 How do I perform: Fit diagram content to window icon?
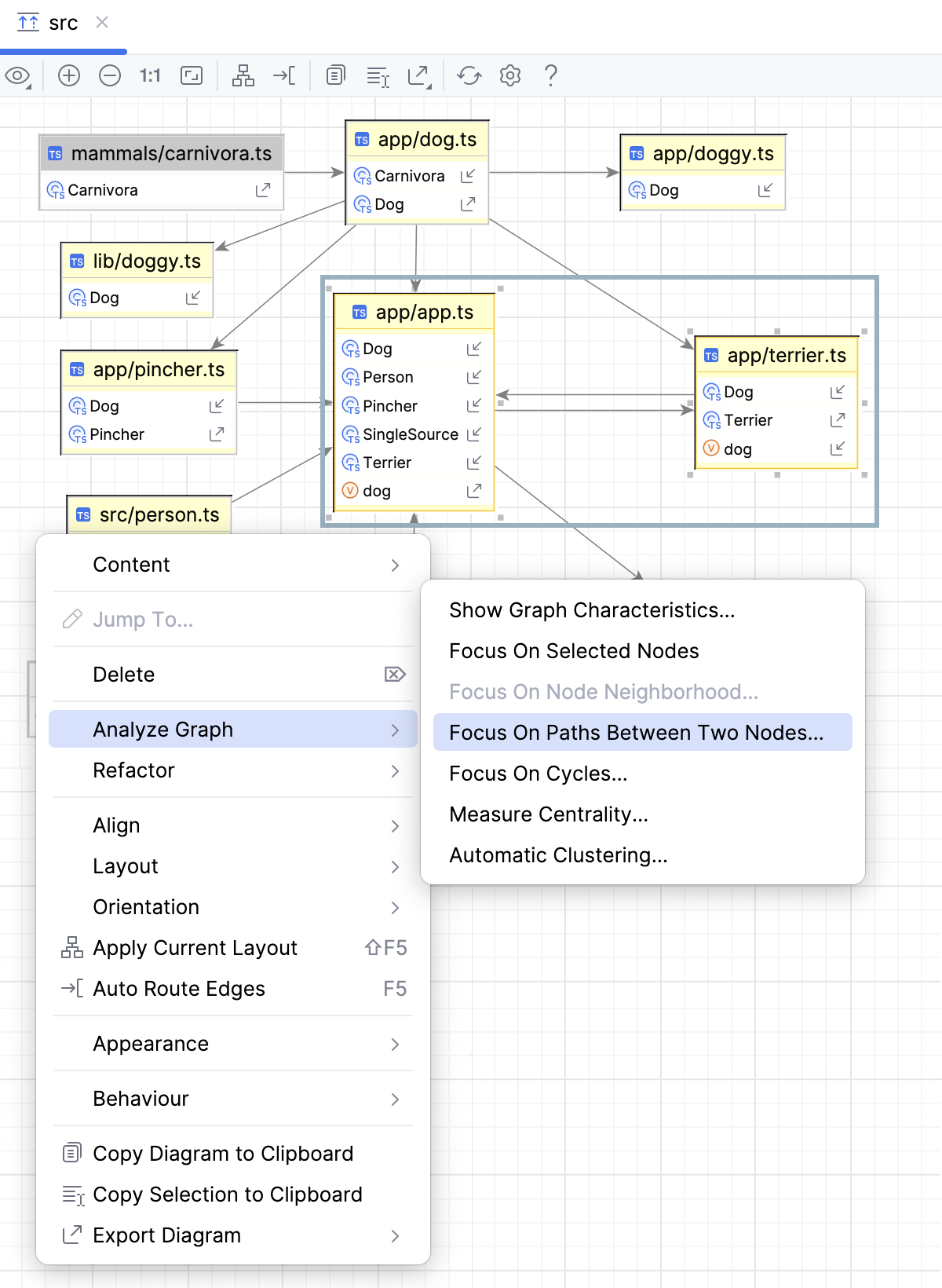[192, 75]
